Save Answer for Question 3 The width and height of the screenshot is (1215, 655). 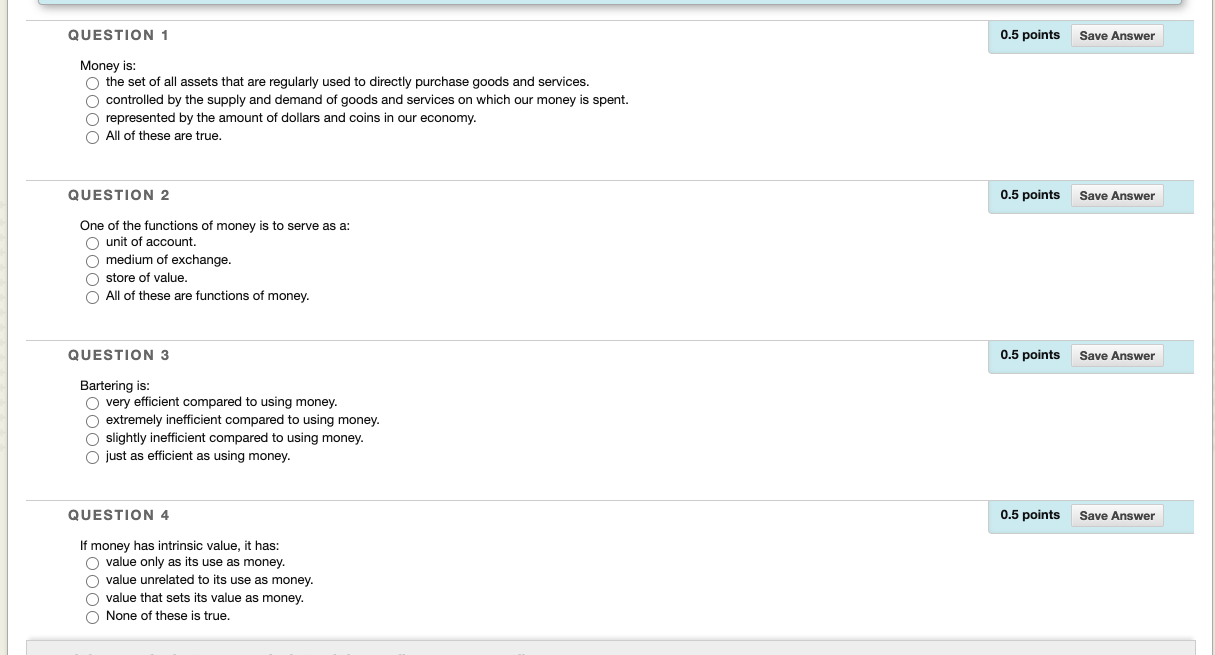(1117, 356)
